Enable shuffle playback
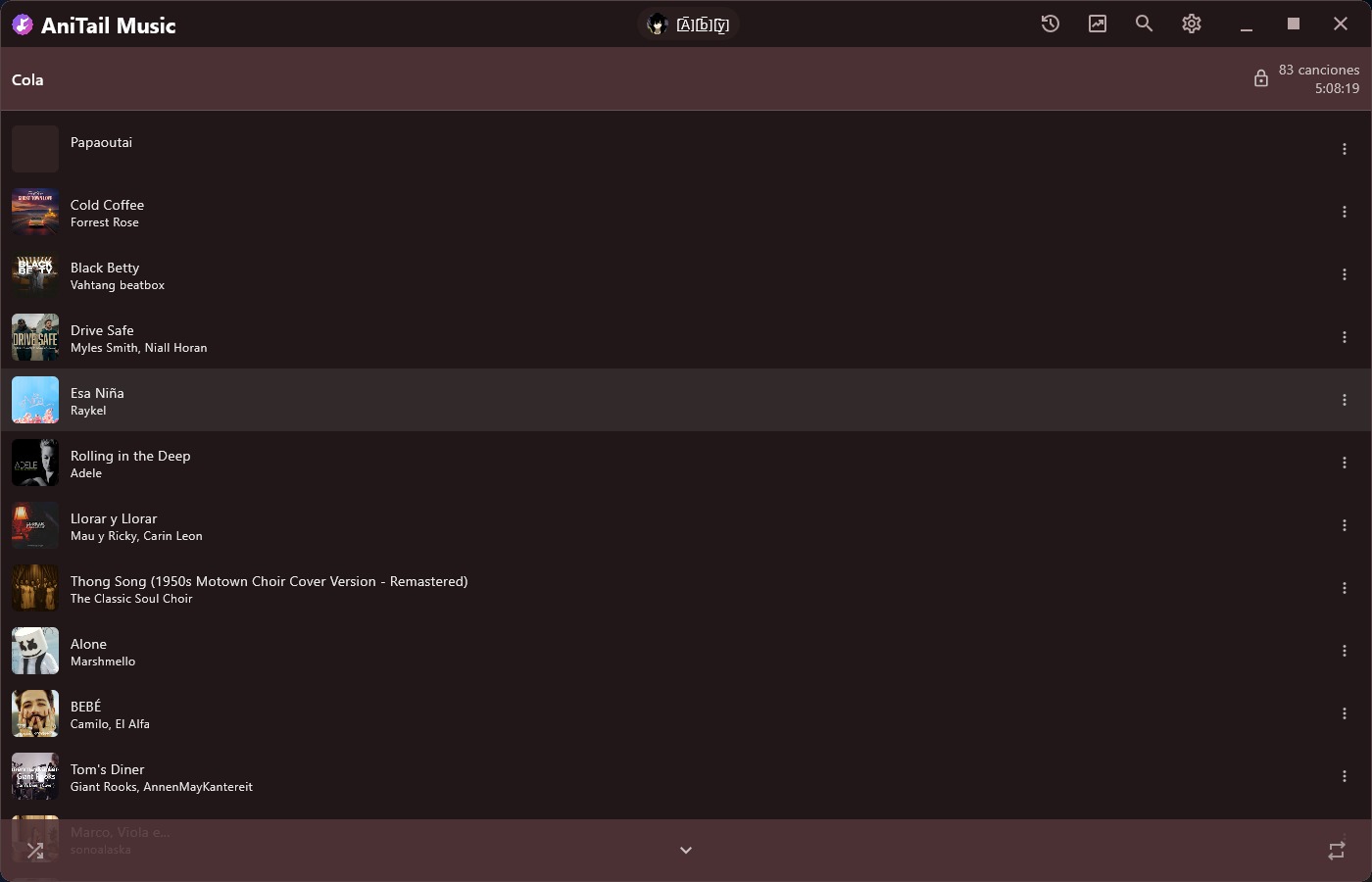 (35, 851)
